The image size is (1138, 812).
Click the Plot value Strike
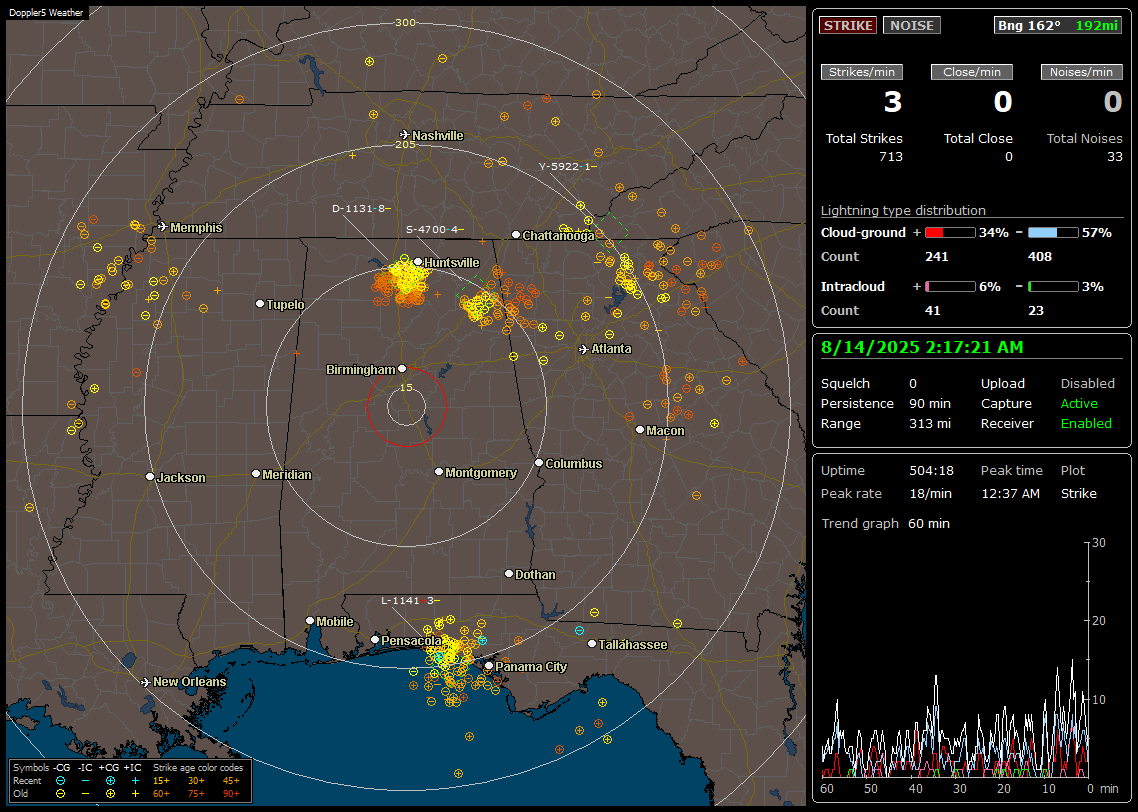(x=1078, y=493)
